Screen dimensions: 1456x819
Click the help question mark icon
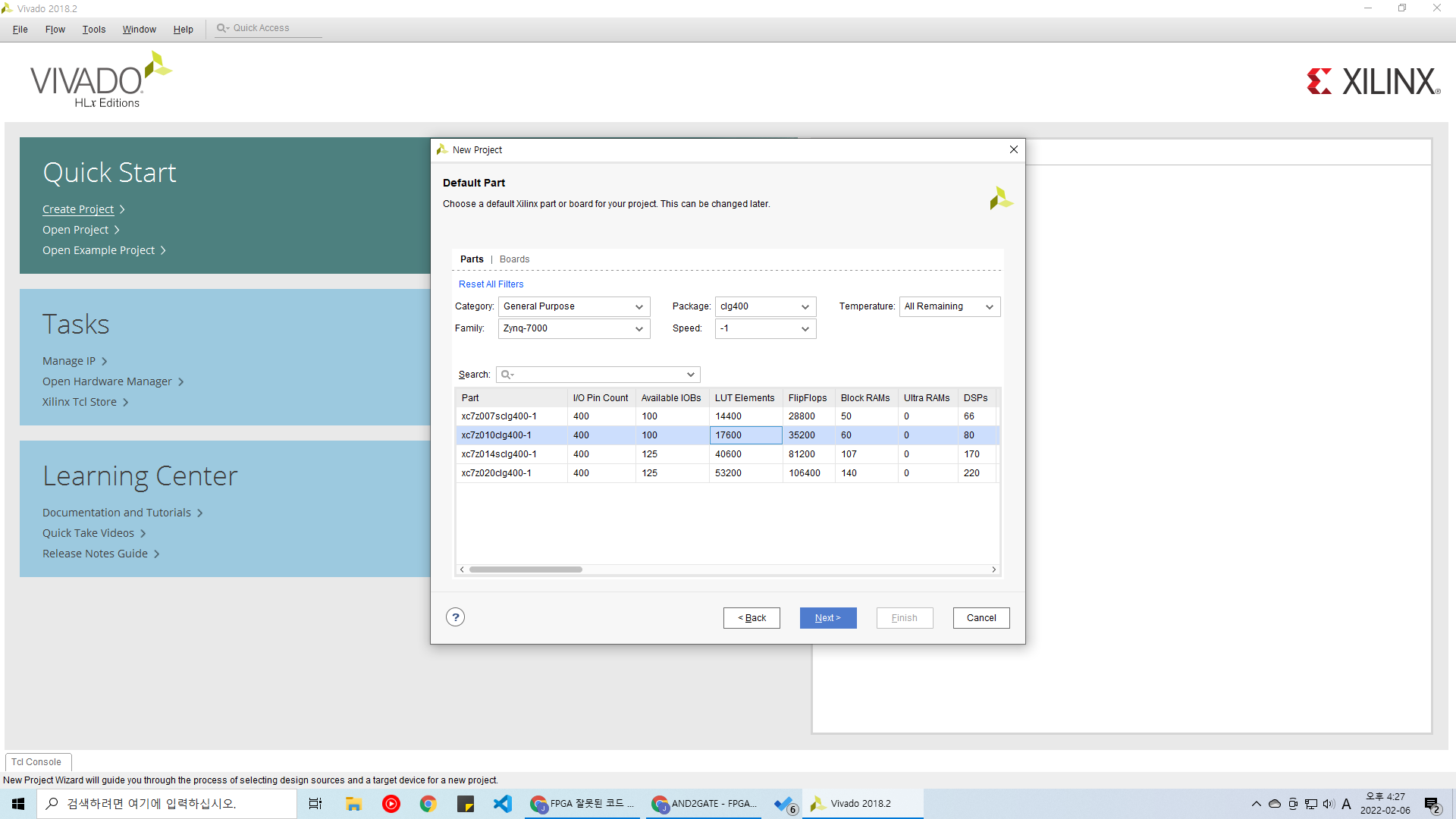tap(455, 617)
